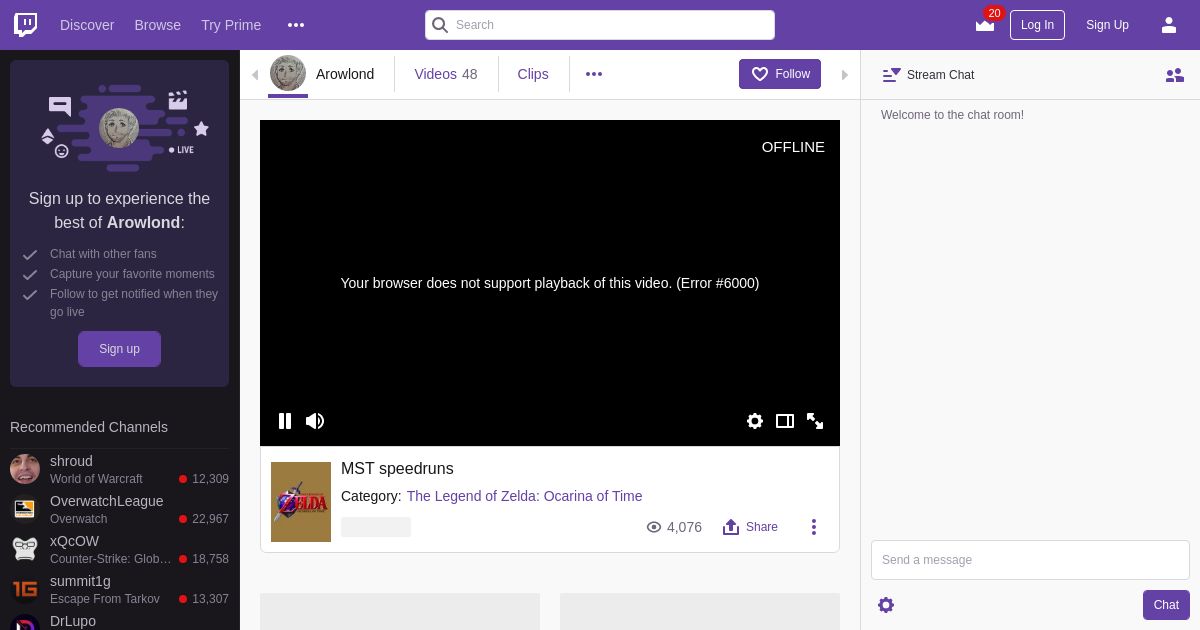Click the Chat send button
Screen dimensions: 1200x630
[1166, 605]
